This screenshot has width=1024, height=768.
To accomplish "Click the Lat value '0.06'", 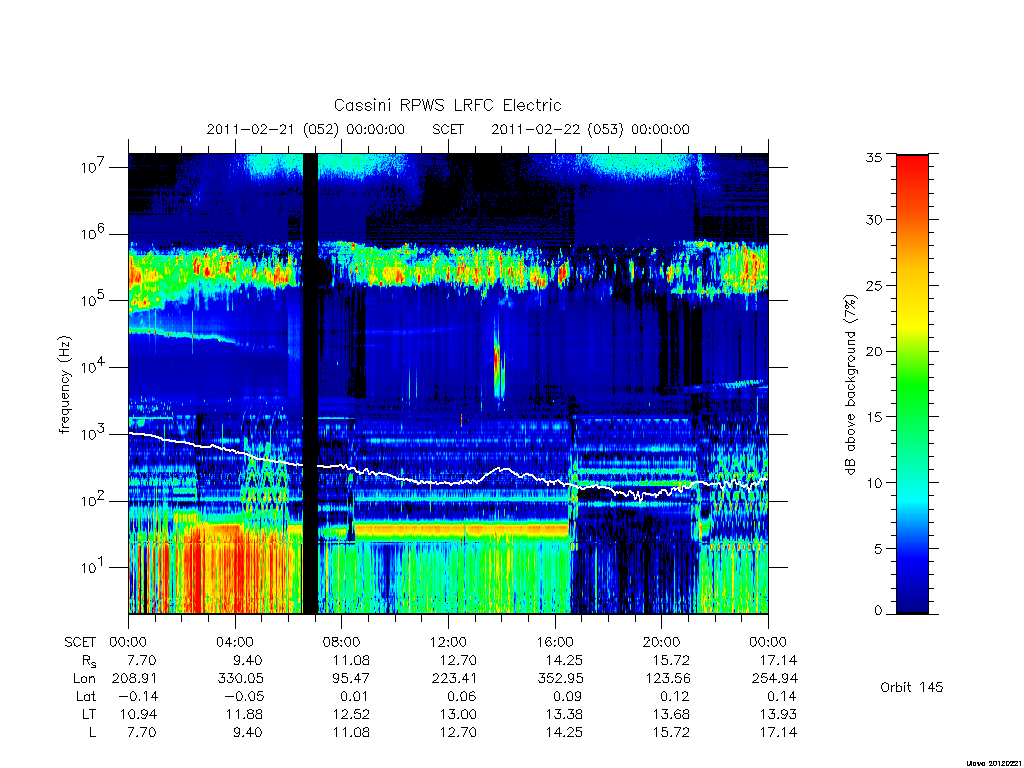I will pos(462,696).
